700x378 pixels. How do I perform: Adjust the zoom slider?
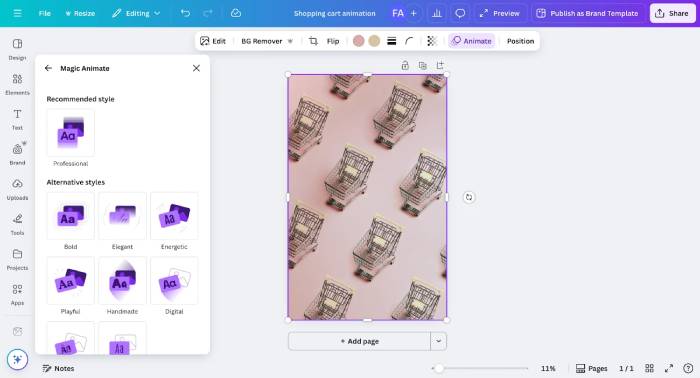coord(480,368)
